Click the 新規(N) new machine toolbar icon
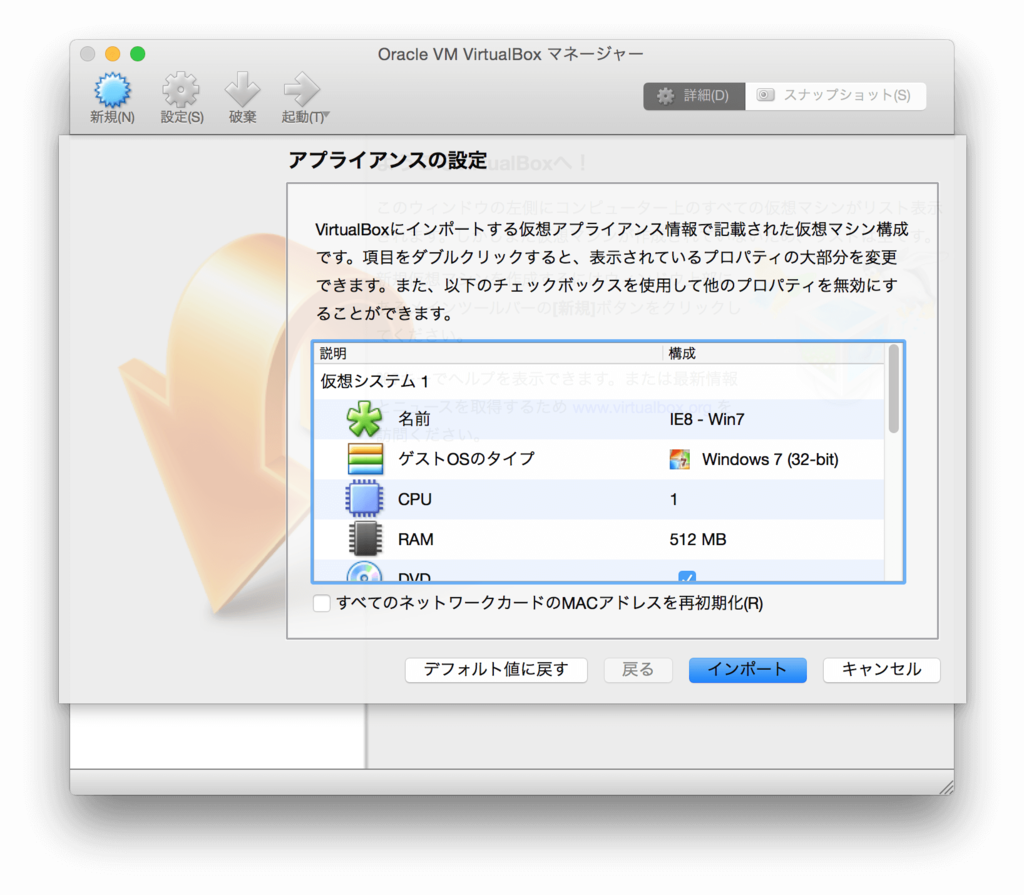Image resolution: width=1024 pixels, height=895 pixels. coord(112,90)
